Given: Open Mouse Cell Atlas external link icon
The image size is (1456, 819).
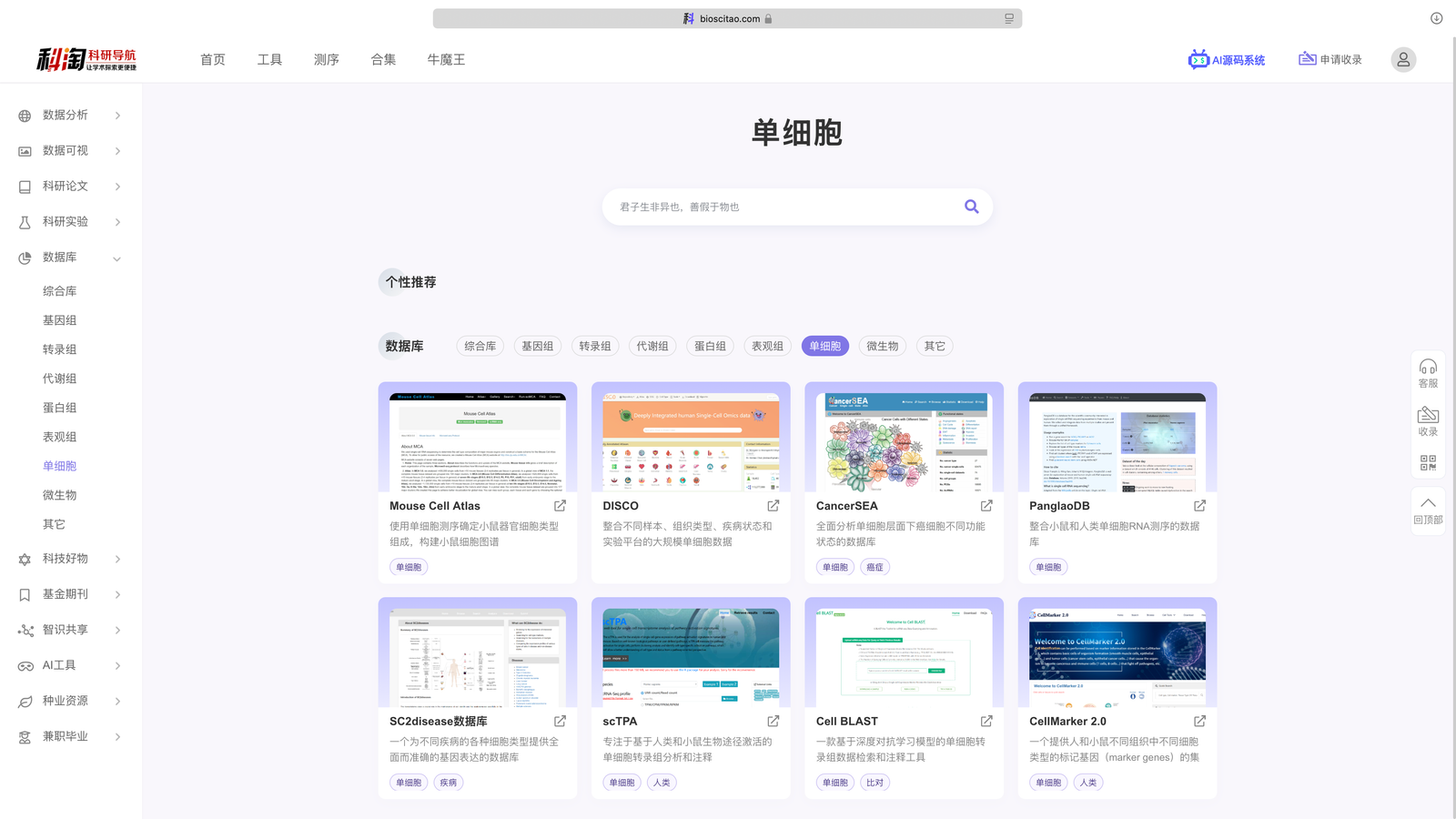Looking at the screenshot, I should pyautogui.click(x=560, y=506).
